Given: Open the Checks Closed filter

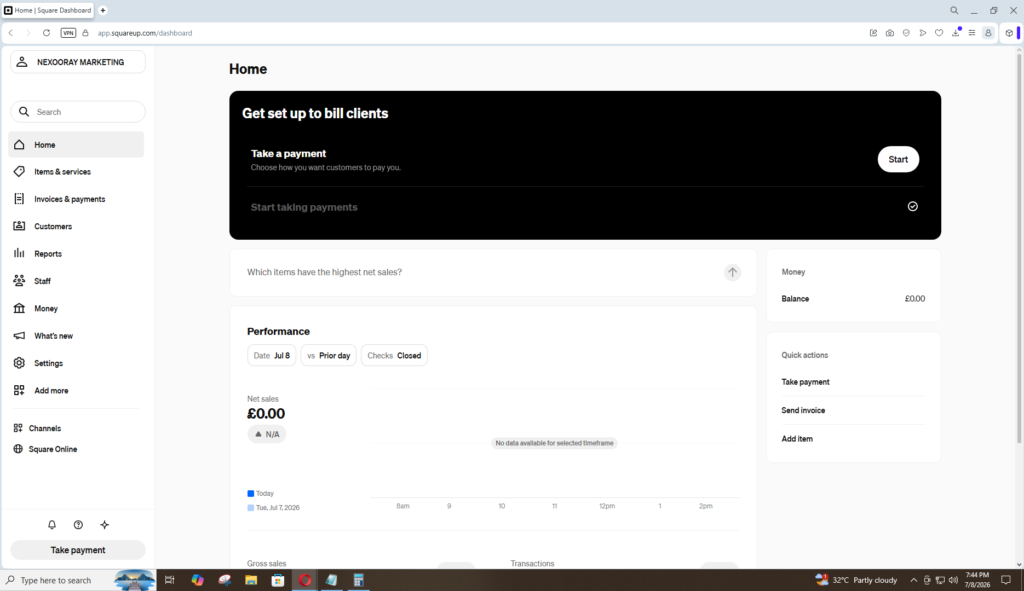Looking at the screenshot, I should [x=394, y=355].
